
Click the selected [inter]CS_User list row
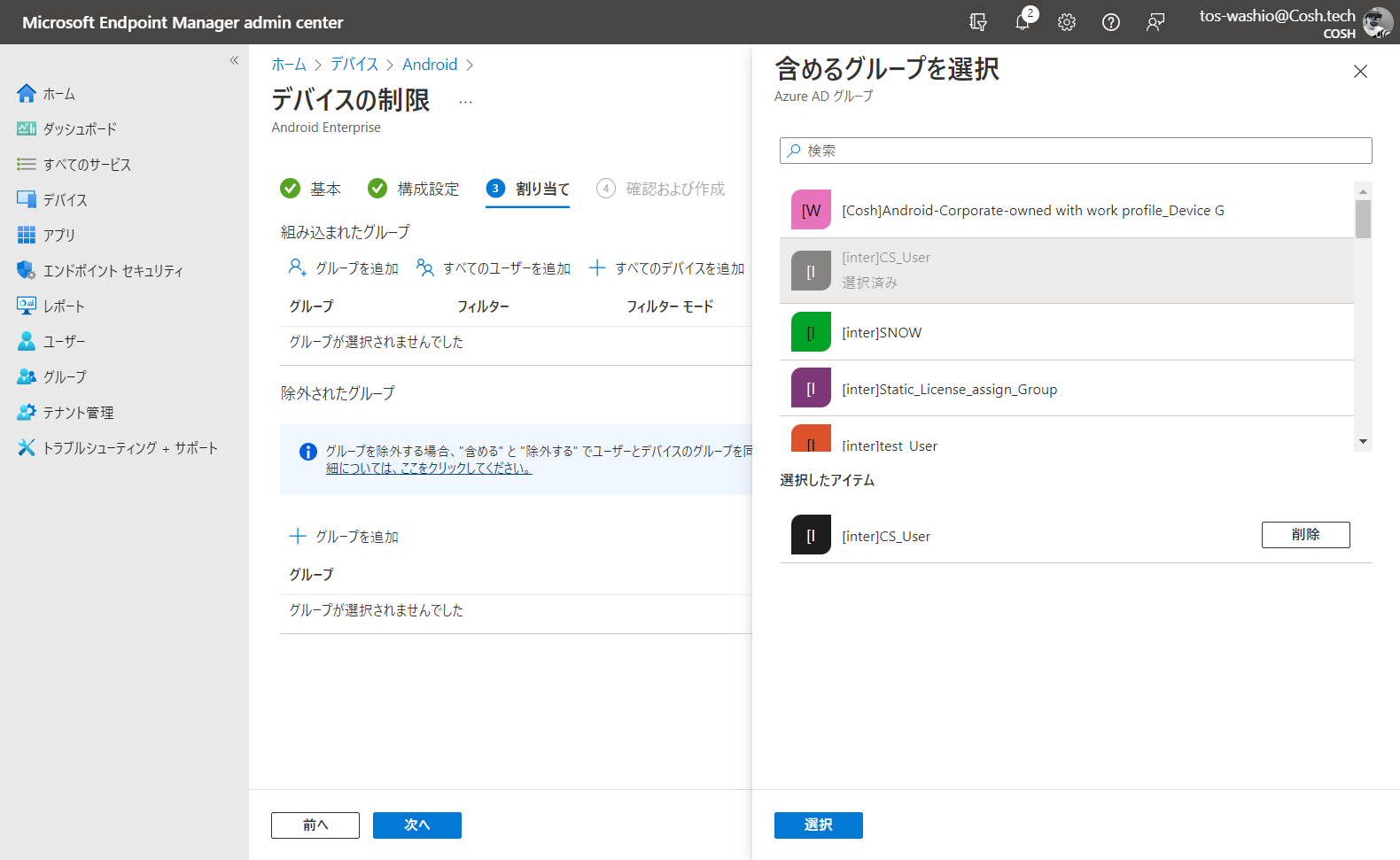(1067, 270)
